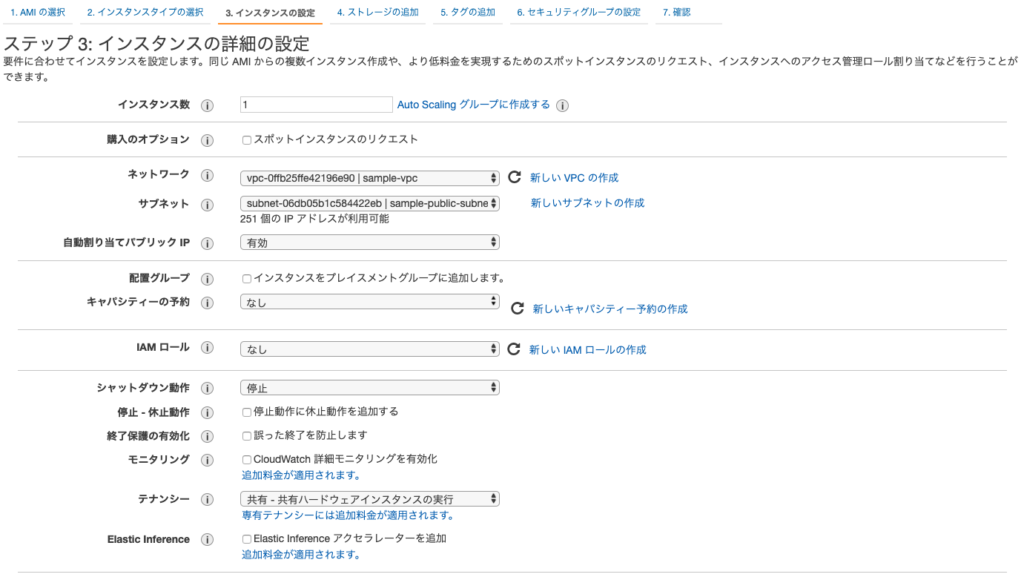Screen dimensions: 1024x577
Task: Open 自動割り当てパブリック IP dropdown
Action: coord(370,242)
